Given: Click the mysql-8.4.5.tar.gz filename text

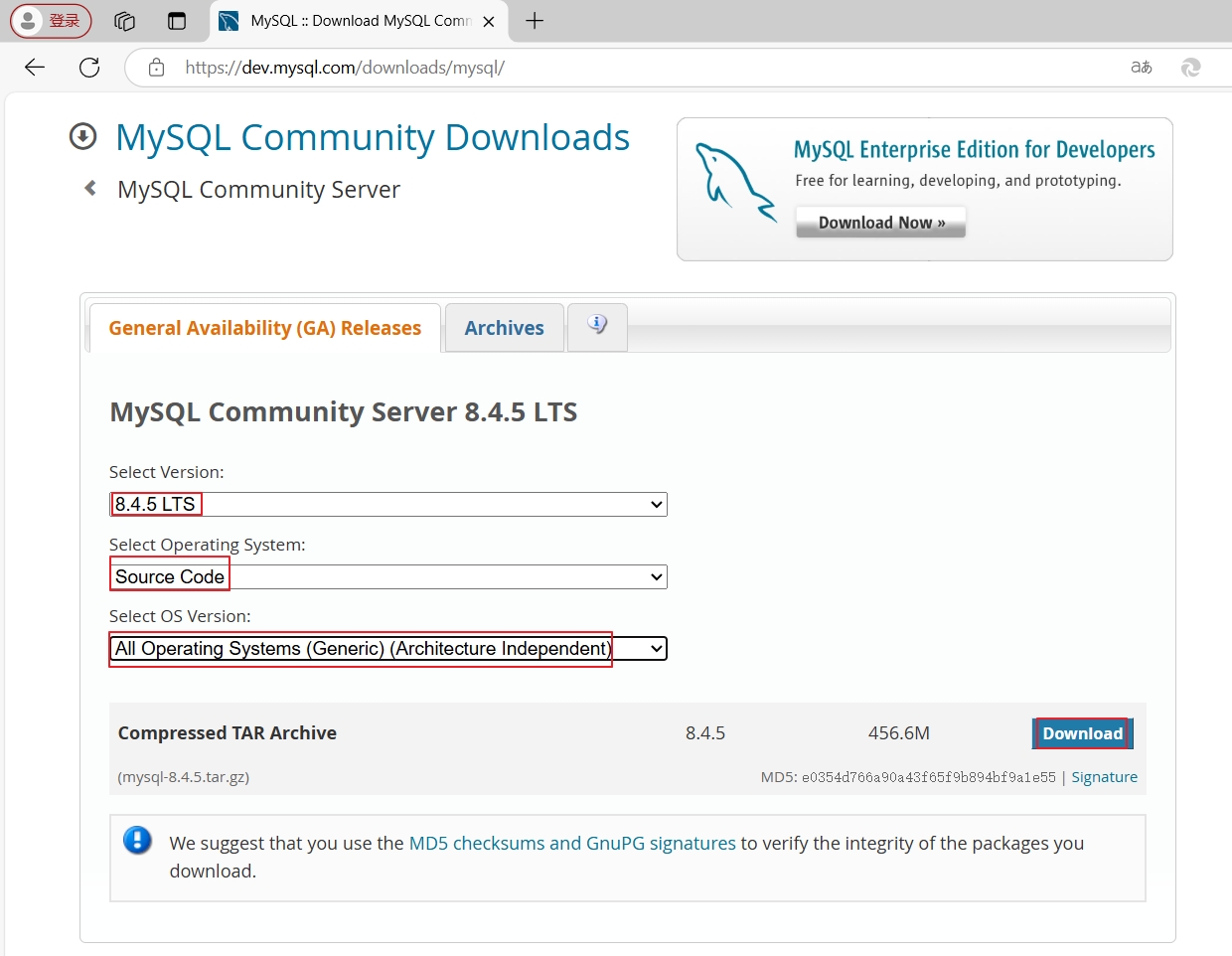Looking at the screenshot, I should pos(184,777).
